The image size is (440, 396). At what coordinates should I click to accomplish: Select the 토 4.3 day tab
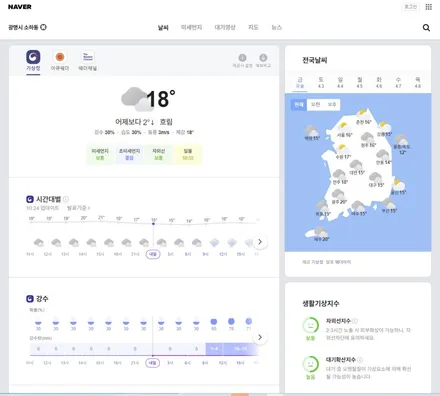pos(321,82)
